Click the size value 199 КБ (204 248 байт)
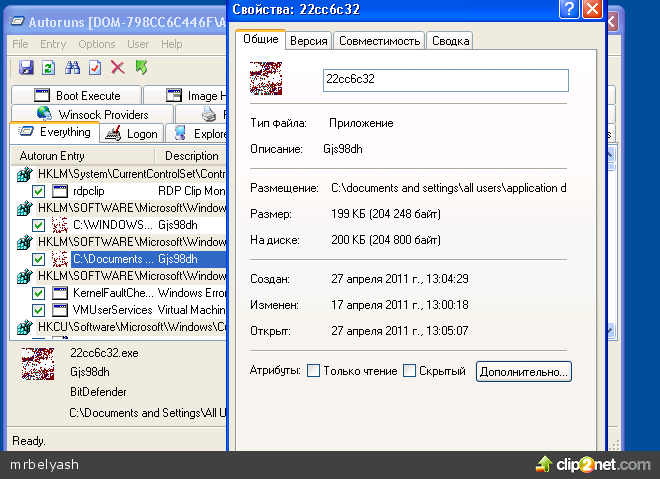Viewport: 660px width, 479px height. (x=386, y=214)
